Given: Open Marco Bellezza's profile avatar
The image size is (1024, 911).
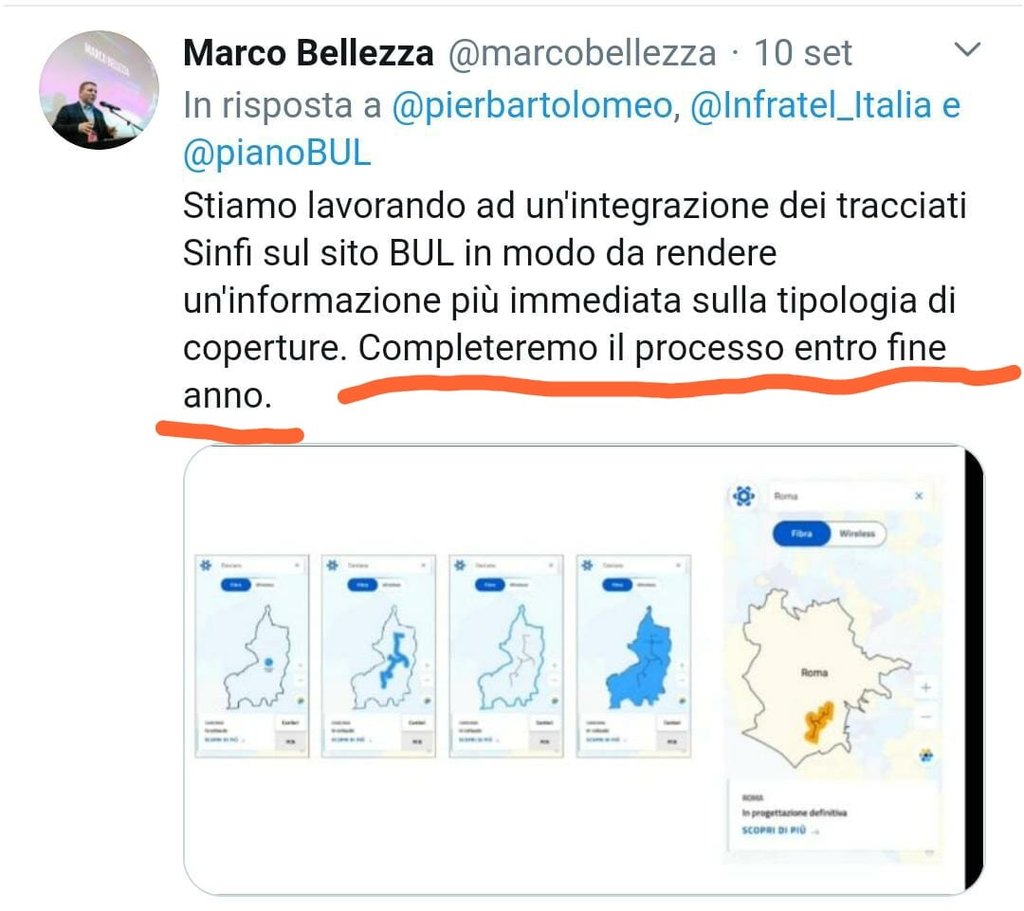Looking at the screenshot, I should point(99,90).
